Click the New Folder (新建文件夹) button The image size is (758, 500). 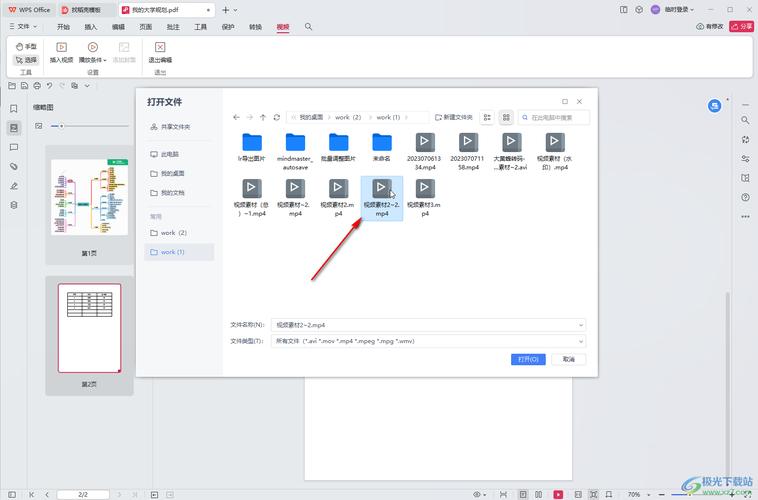point(453,117)
